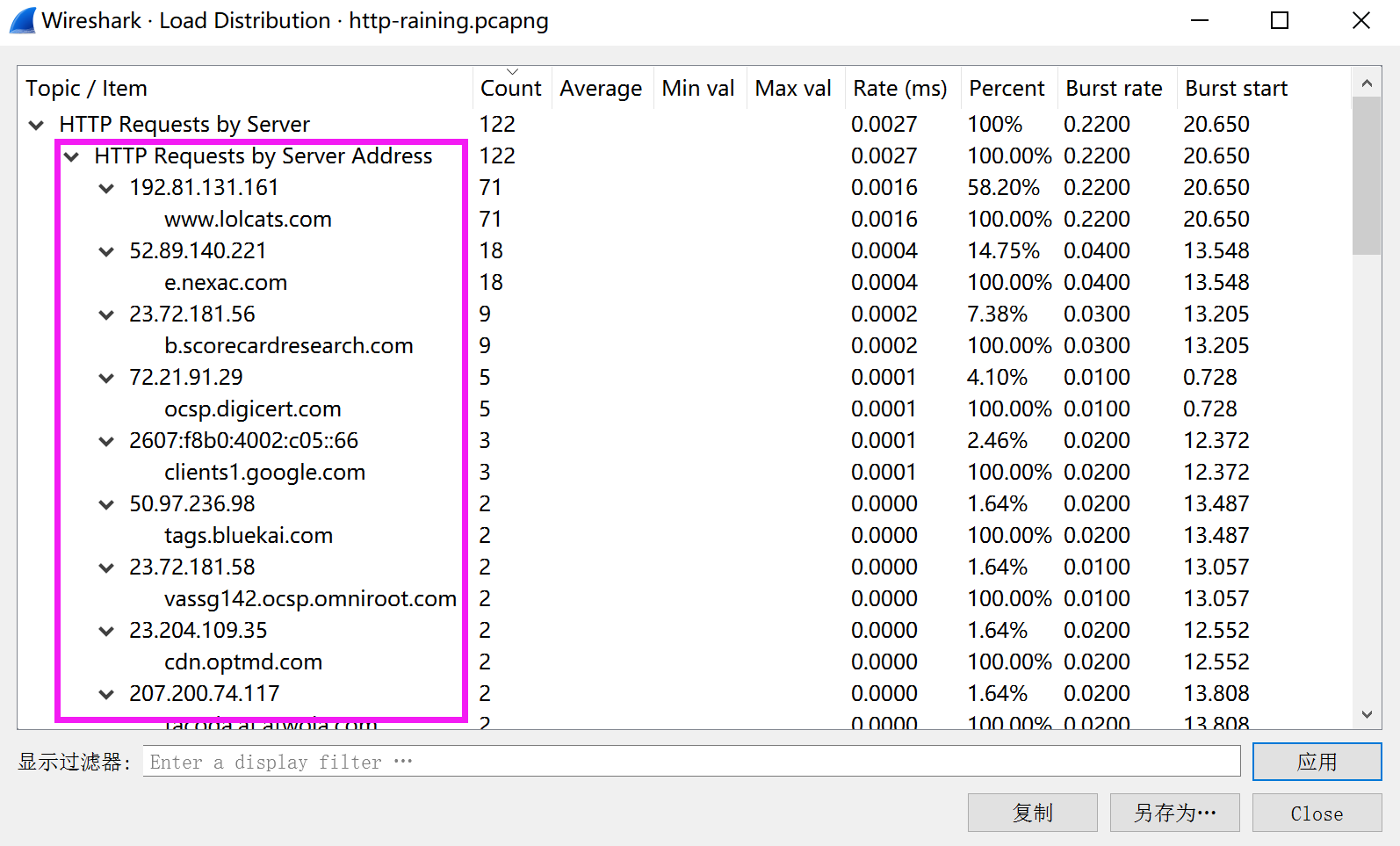Viewport: 1400px width, 846px height.
Task: Collapse the 192.81.131.161 tree node
Action: [x=106, y=188]
